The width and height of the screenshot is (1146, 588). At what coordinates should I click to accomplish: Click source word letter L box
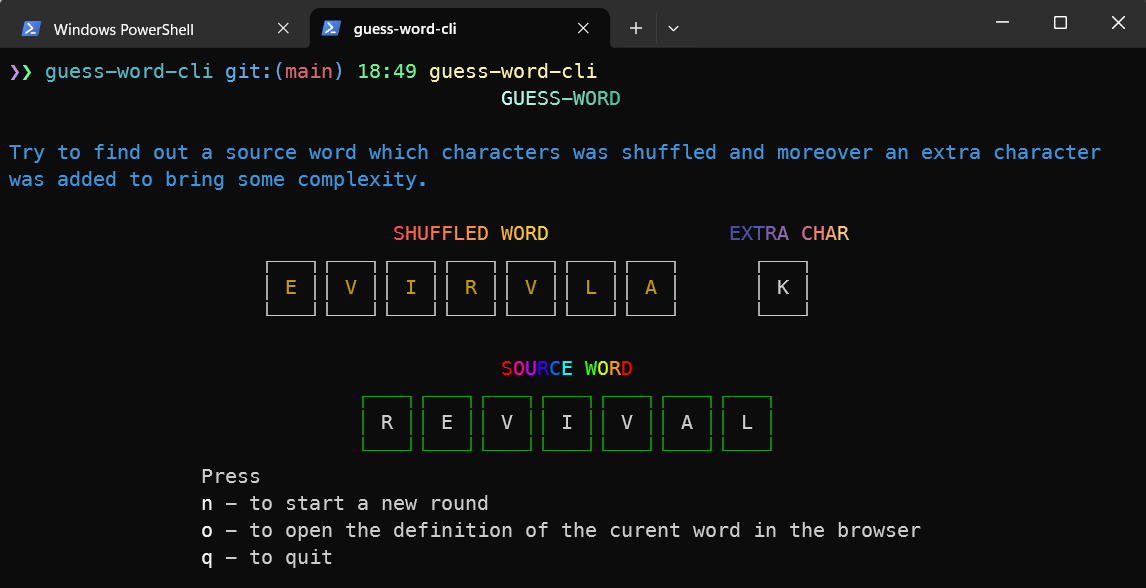746,423
